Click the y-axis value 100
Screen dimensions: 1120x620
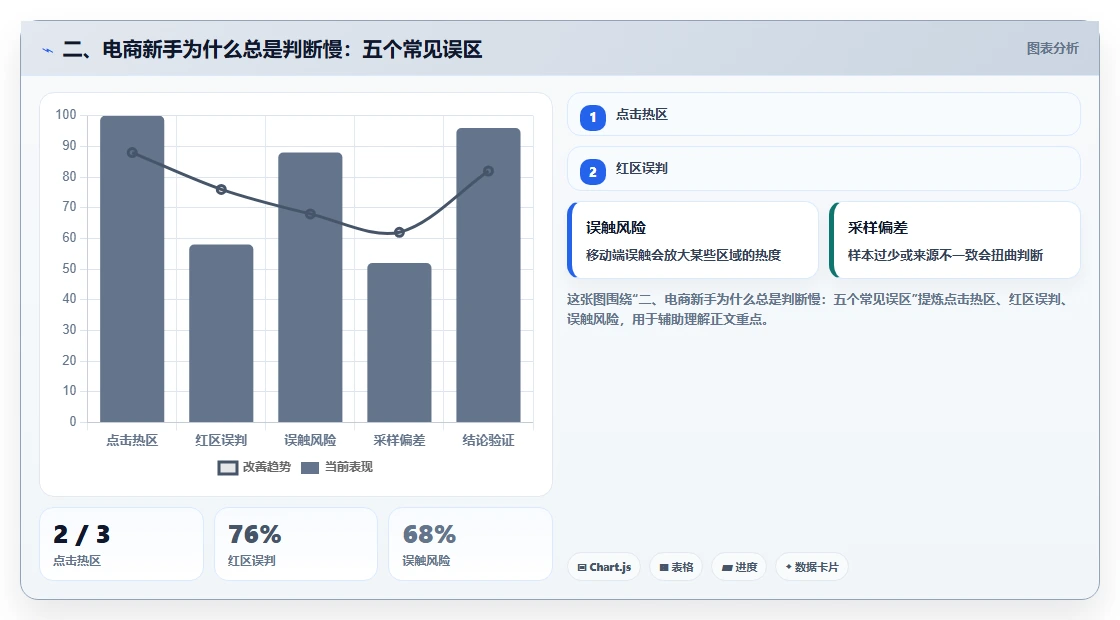(x=66, y=115)
